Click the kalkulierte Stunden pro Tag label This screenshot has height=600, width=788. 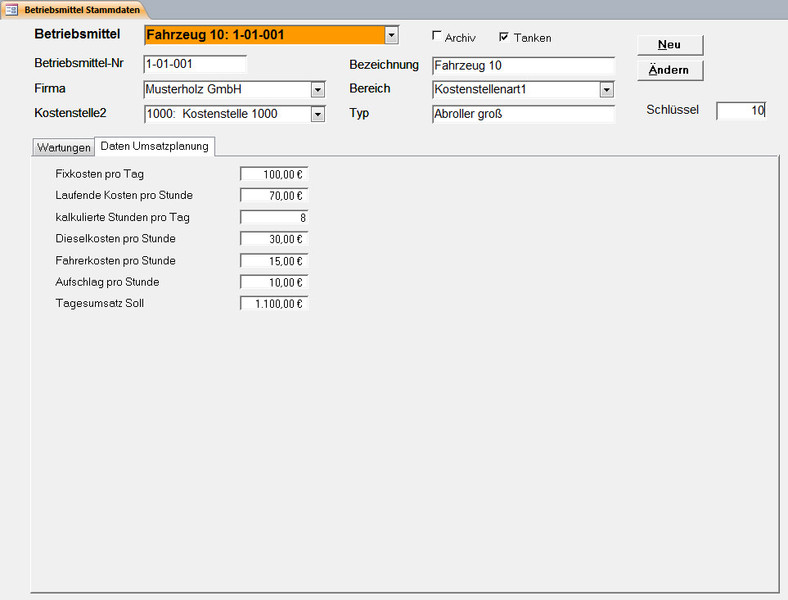click(123, 217)
